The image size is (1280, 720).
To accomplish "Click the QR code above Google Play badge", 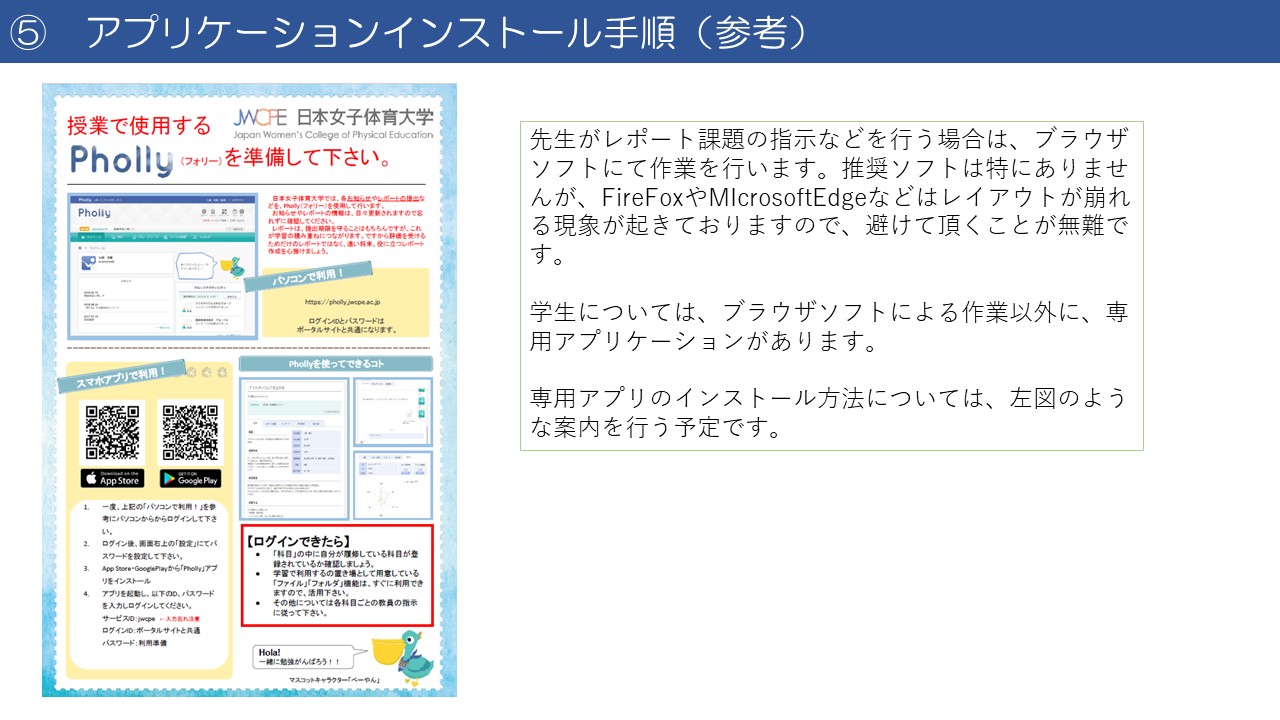I will 190,432.
